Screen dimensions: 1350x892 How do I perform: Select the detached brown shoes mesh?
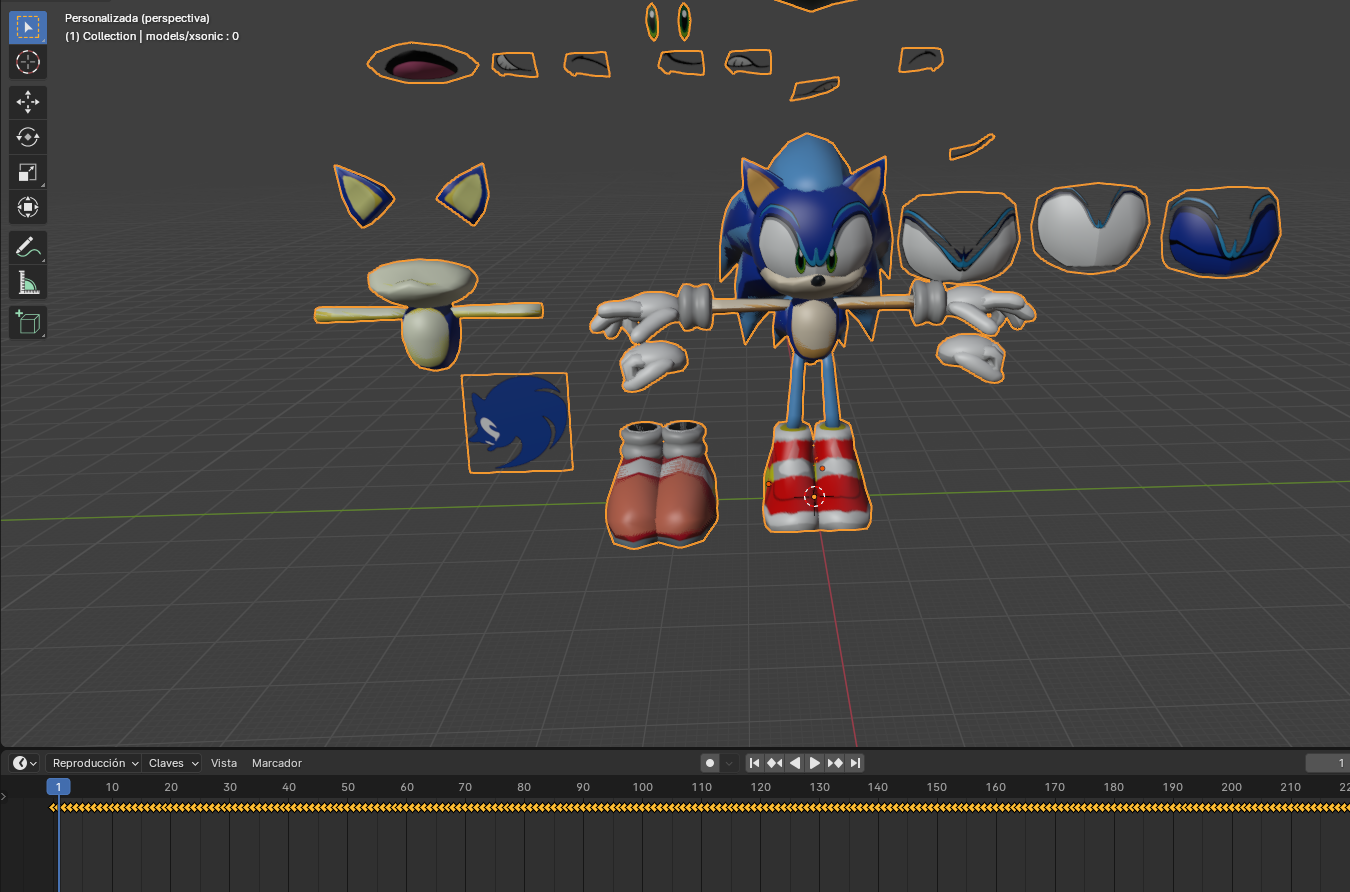point(661,484)
